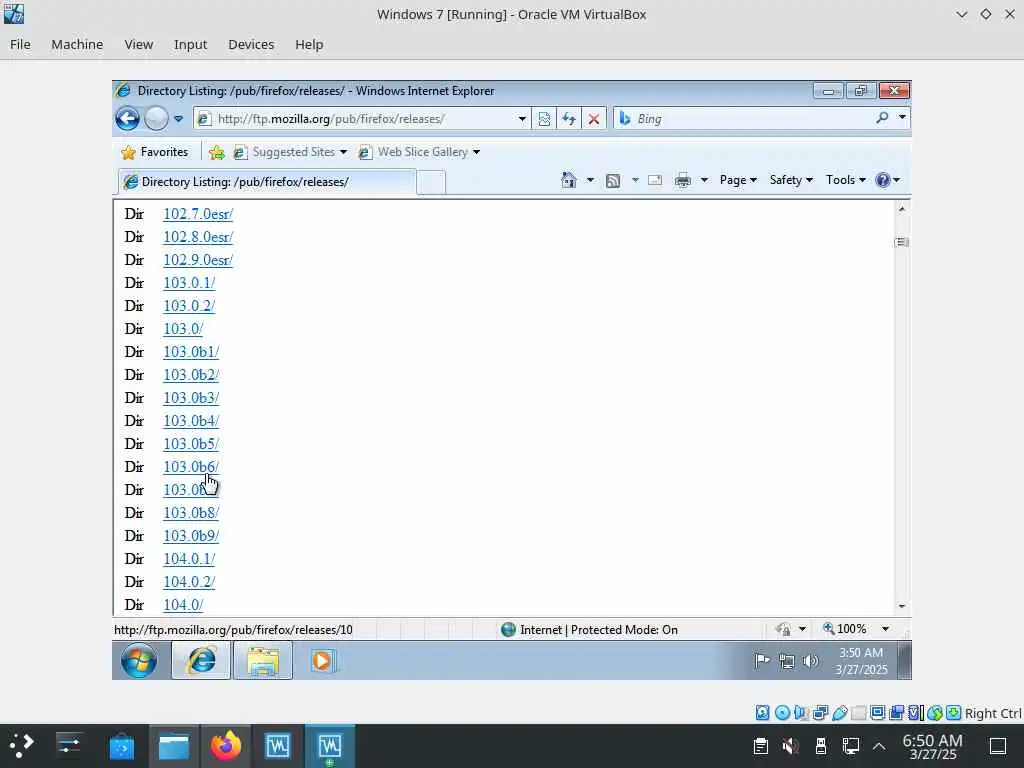
Task: Click the 100% zoom level button
Action: (x=845, y=629)
